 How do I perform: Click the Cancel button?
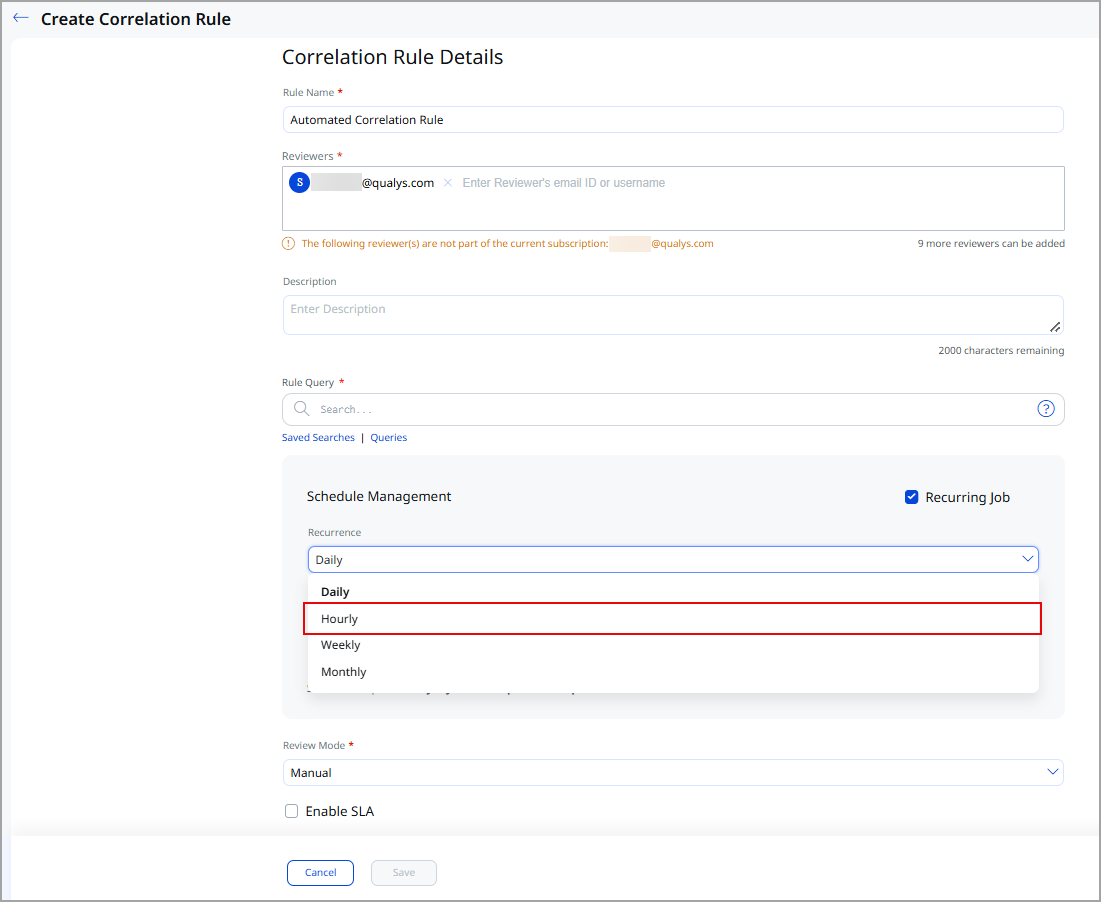(x=320, y=873)
